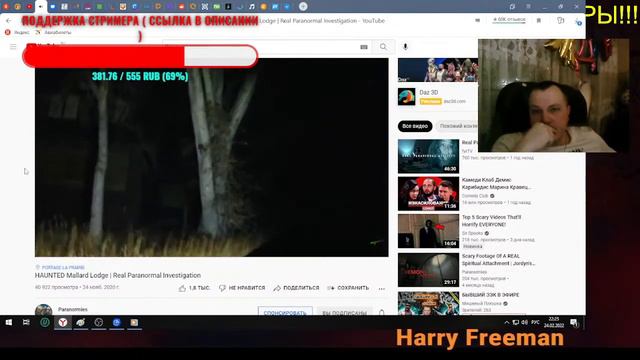The image size is (640, 360).
Task: Open the Авиабилеты bookmark
Action: coord(53,32)
